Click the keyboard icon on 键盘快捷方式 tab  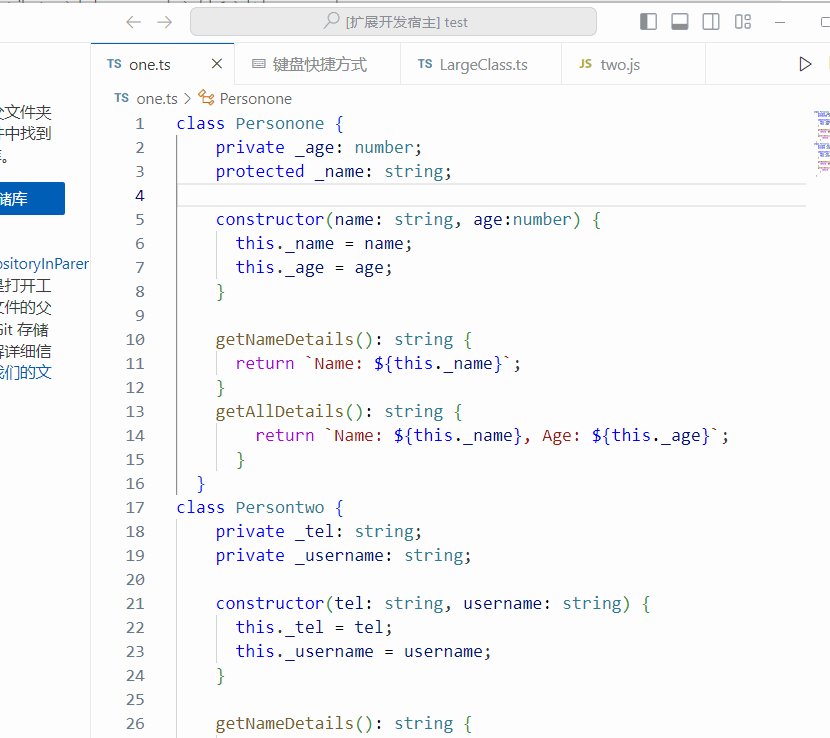(x=259, y=64)
